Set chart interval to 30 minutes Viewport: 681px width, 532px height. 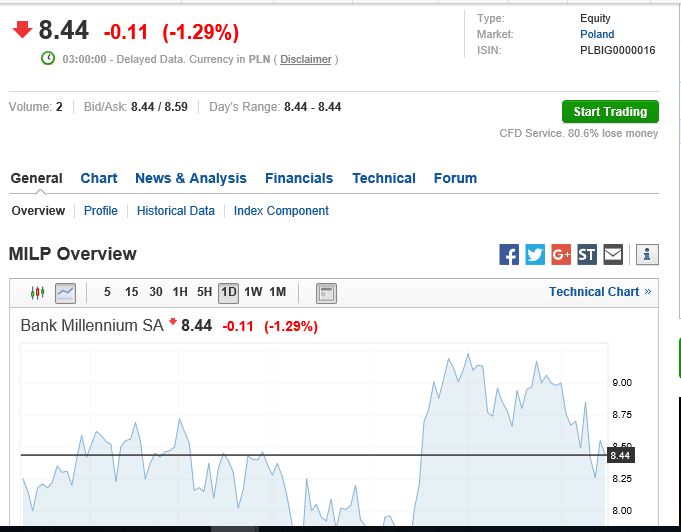coord(156,292)
